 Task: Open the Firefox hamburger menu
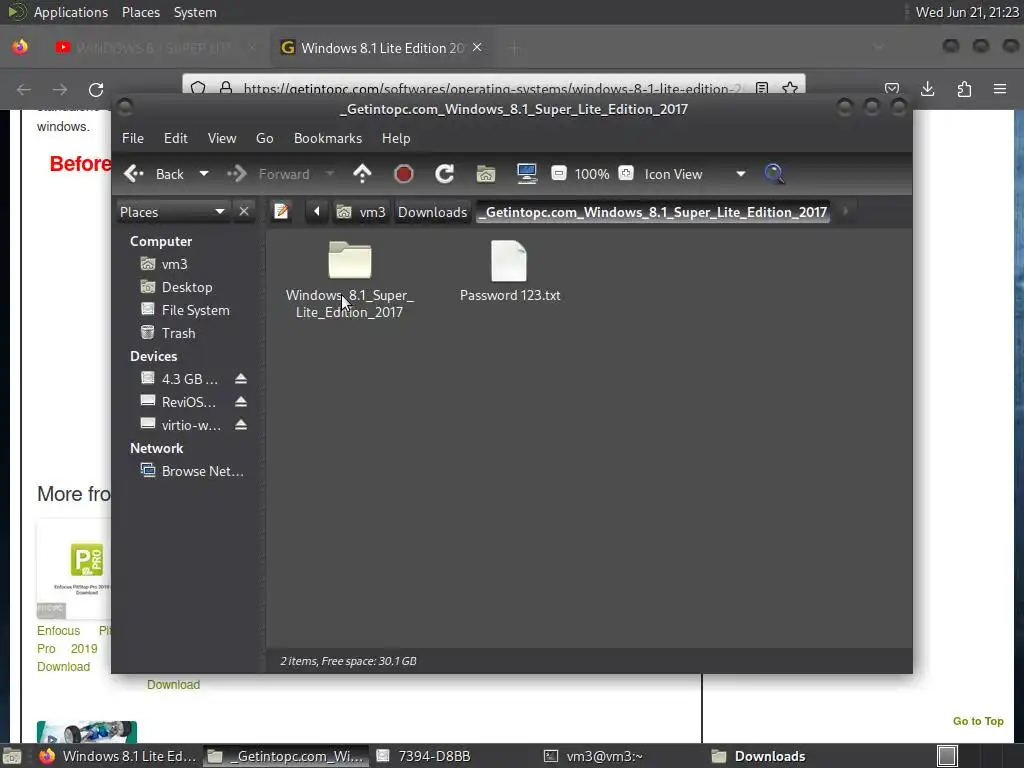click(x=1000, y=89)
